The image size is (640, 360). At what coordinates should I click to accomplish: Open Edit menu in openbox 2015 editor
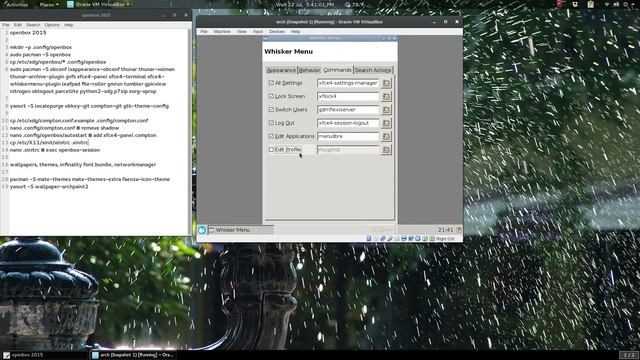18,25
